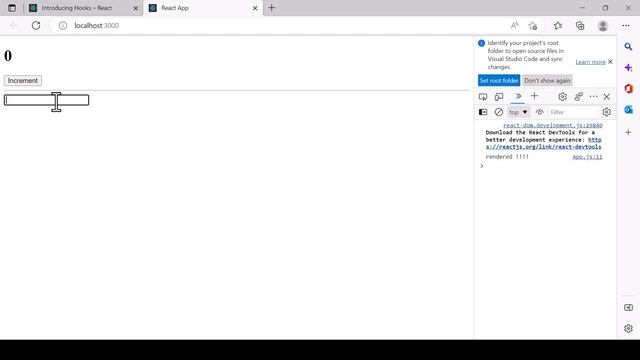Open console settings gear
The height and width of the screenshot is (360, 640).
[607, 112]
